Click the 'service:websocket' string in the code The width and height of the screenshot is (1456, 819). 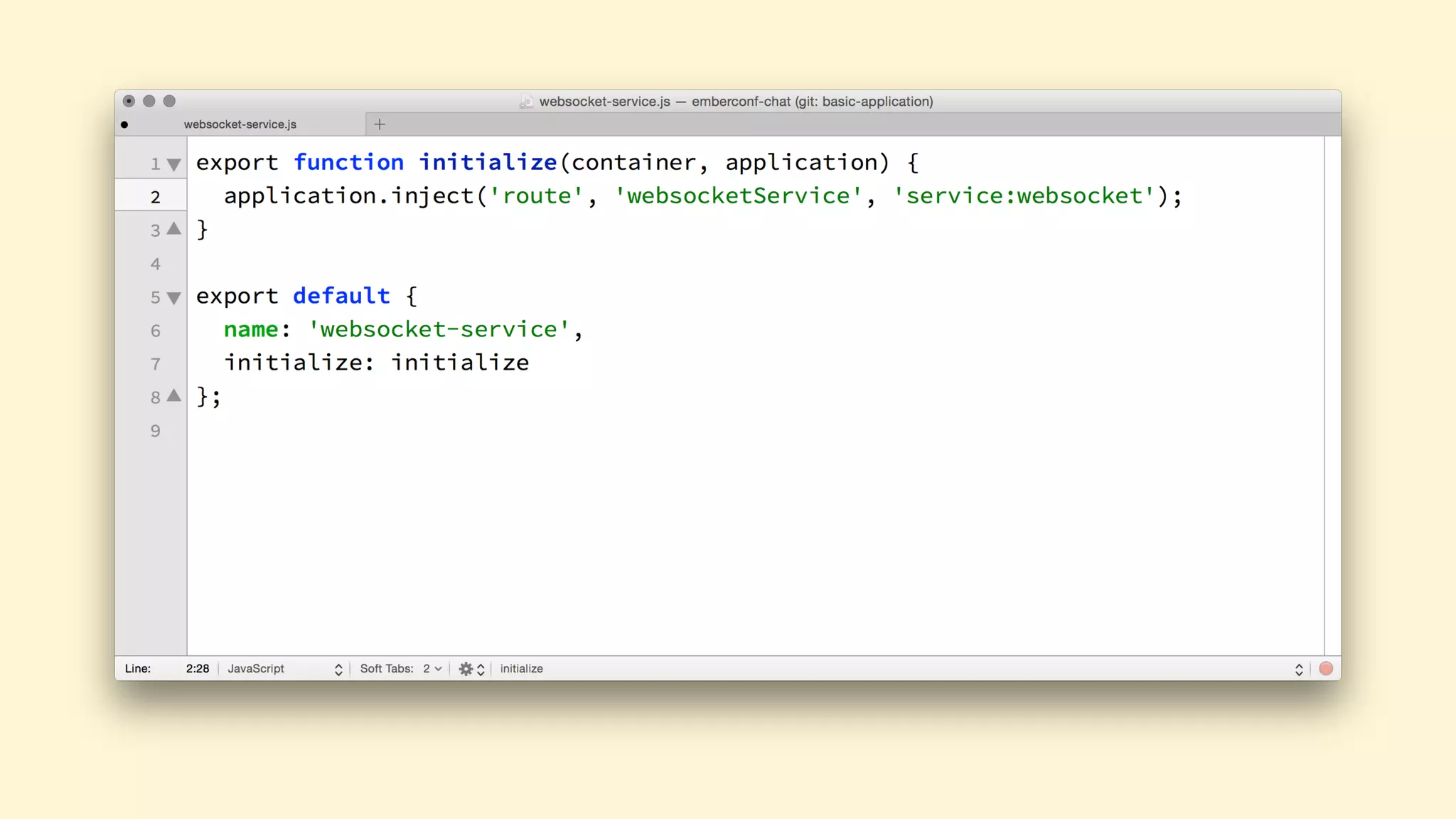[x=1024, y=196]
